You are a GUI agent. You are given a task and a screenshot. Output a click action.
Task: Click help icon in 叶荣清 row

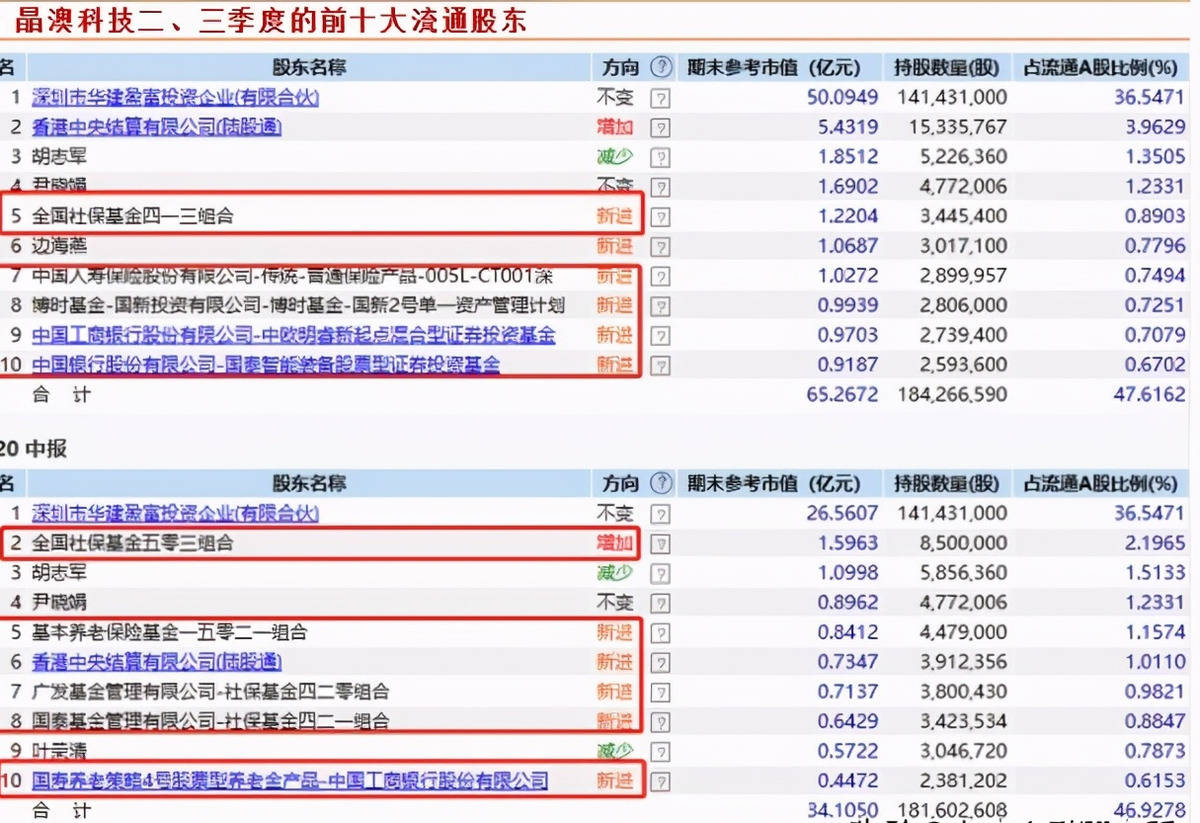[x=660, y=751]
